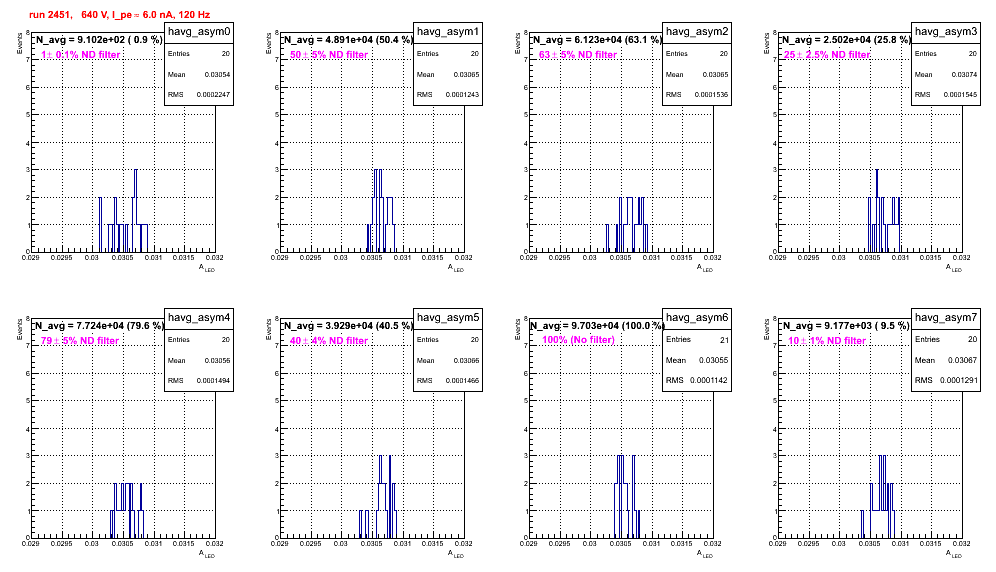Select the 1± 0.1% ND filter annotation

[81, 55]
